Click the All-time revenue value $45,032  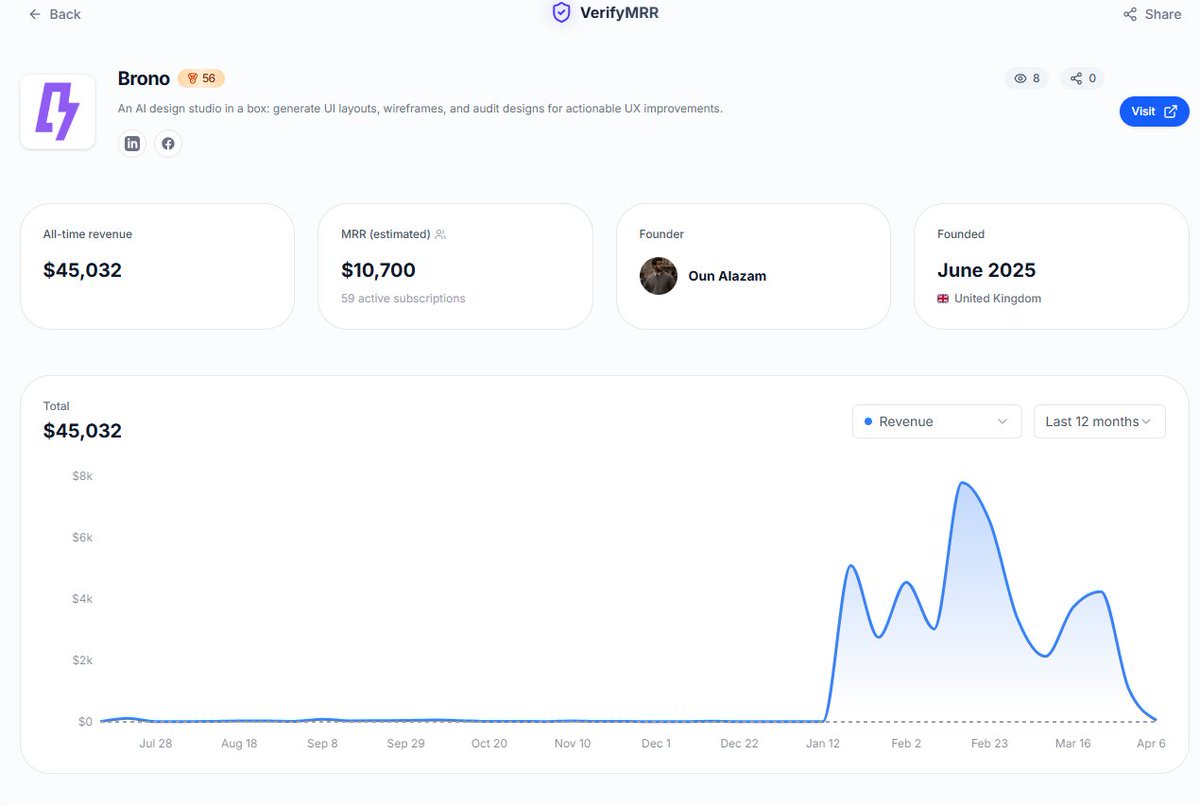pyautogui.click(x=82, y=270)
